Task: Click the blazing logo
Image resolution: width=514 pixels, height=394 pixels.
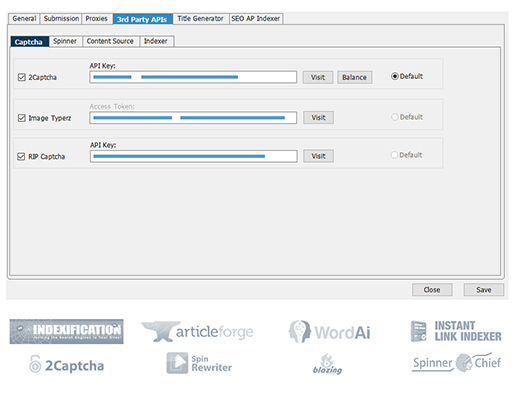Action: (327, 364)
